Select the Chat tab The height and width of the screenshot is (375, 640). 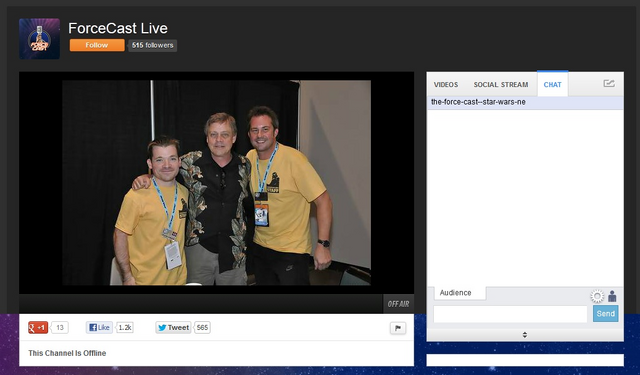tap(552, 84)
